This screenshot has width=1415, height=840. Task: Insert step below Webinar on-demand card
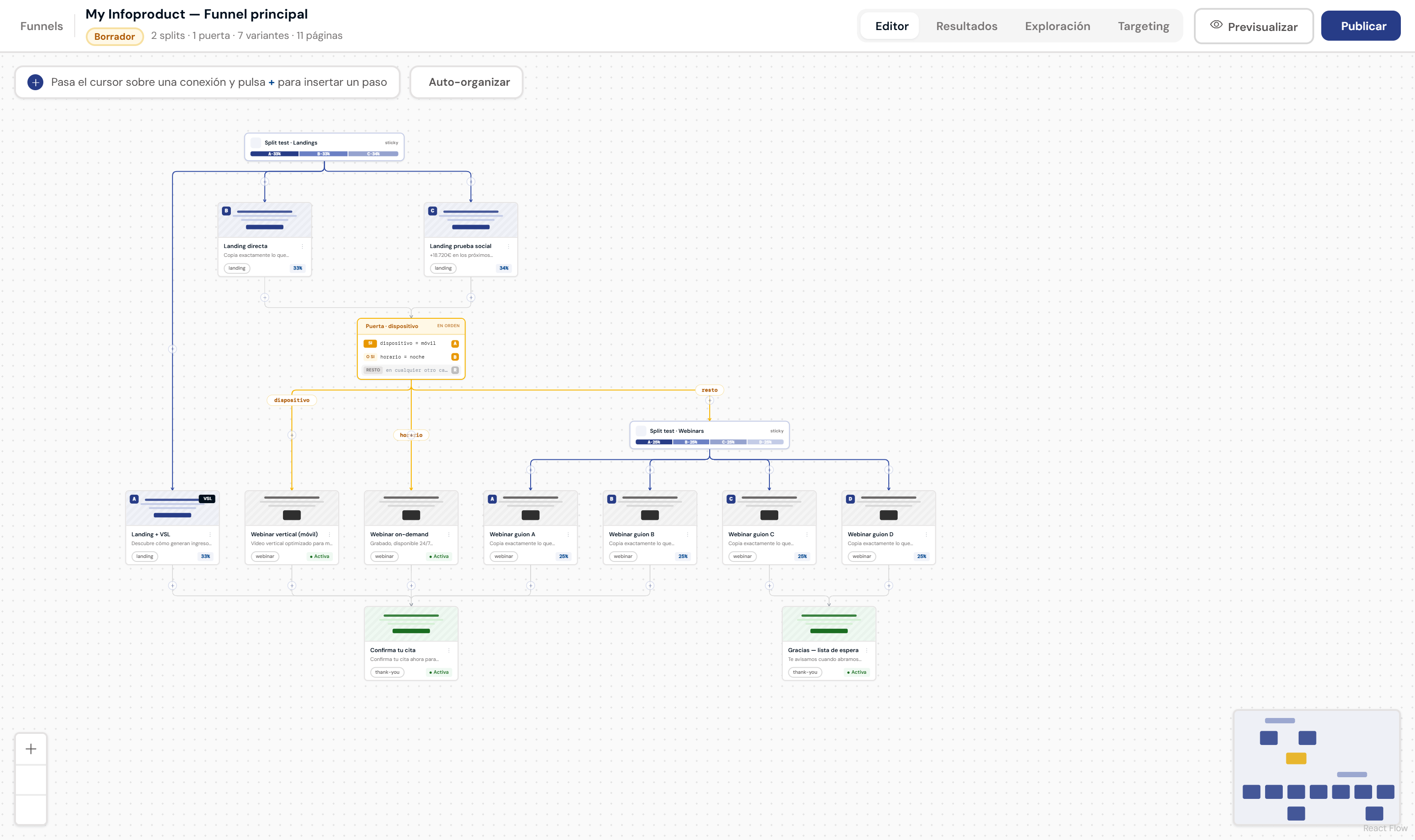click(411, 585)
